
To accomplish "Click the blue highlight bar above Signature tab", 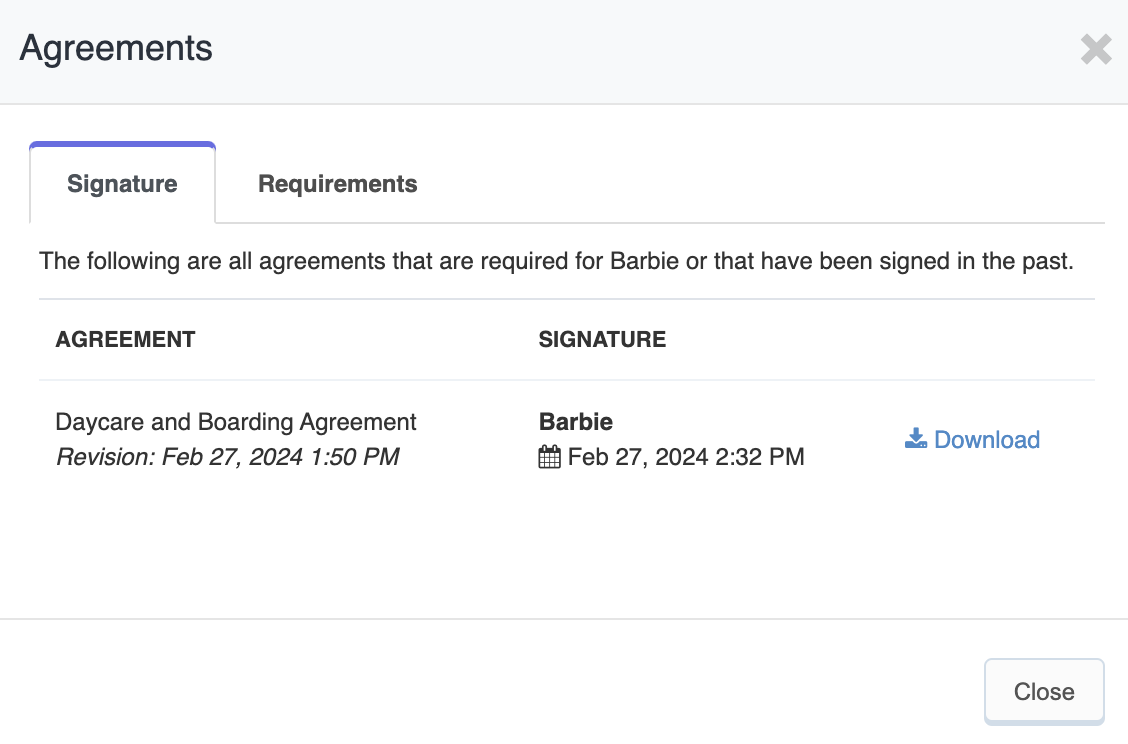I will pyautogui.click(x=122, y=145).
